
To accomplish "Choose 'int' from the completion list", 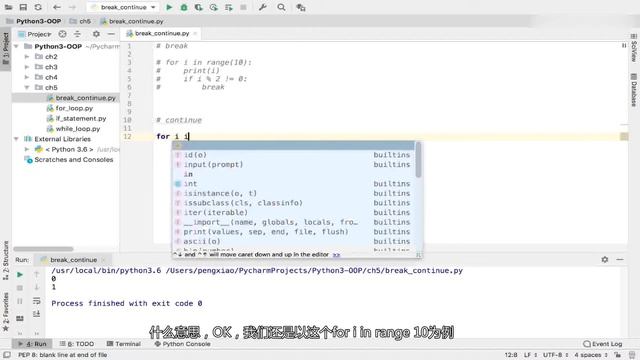I will [293, 184].
